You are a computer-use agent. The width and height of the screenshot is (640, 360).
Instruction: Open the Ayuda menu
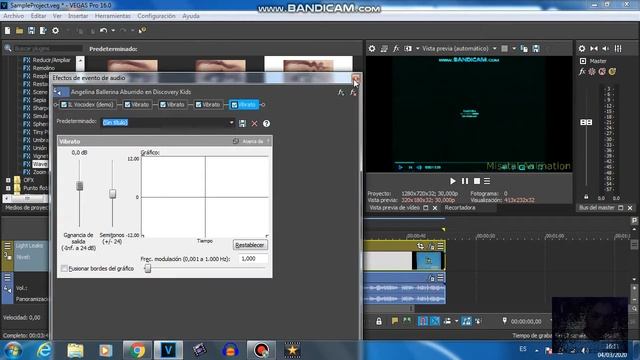[x=191, y=16]
